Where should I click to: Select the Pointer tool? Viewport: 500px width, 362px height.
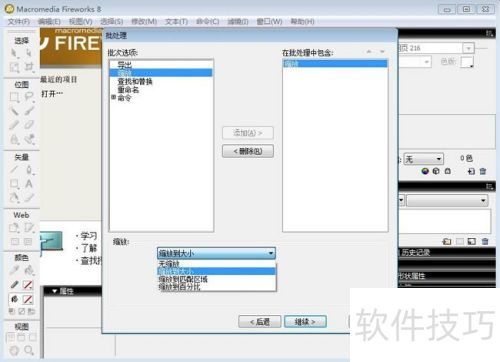(14, 53)
